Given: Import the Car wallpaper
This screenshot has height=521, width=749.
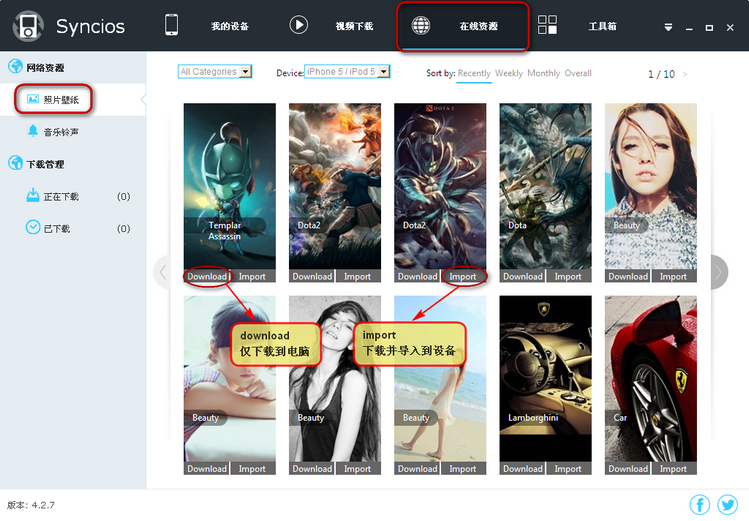Looking at the screenshot, I should (x=673, y=469).
